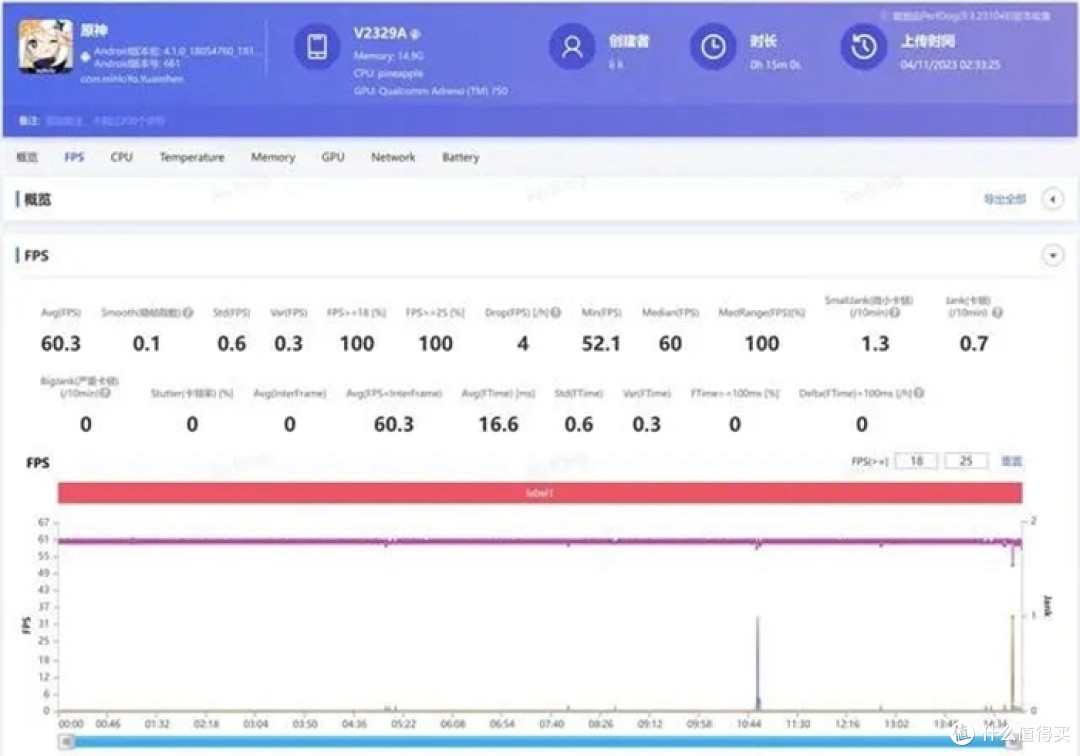Click the Avg(FTime) value 16.6
The height and width of the screenshot is (756, 1080).
tap(498, 424)
